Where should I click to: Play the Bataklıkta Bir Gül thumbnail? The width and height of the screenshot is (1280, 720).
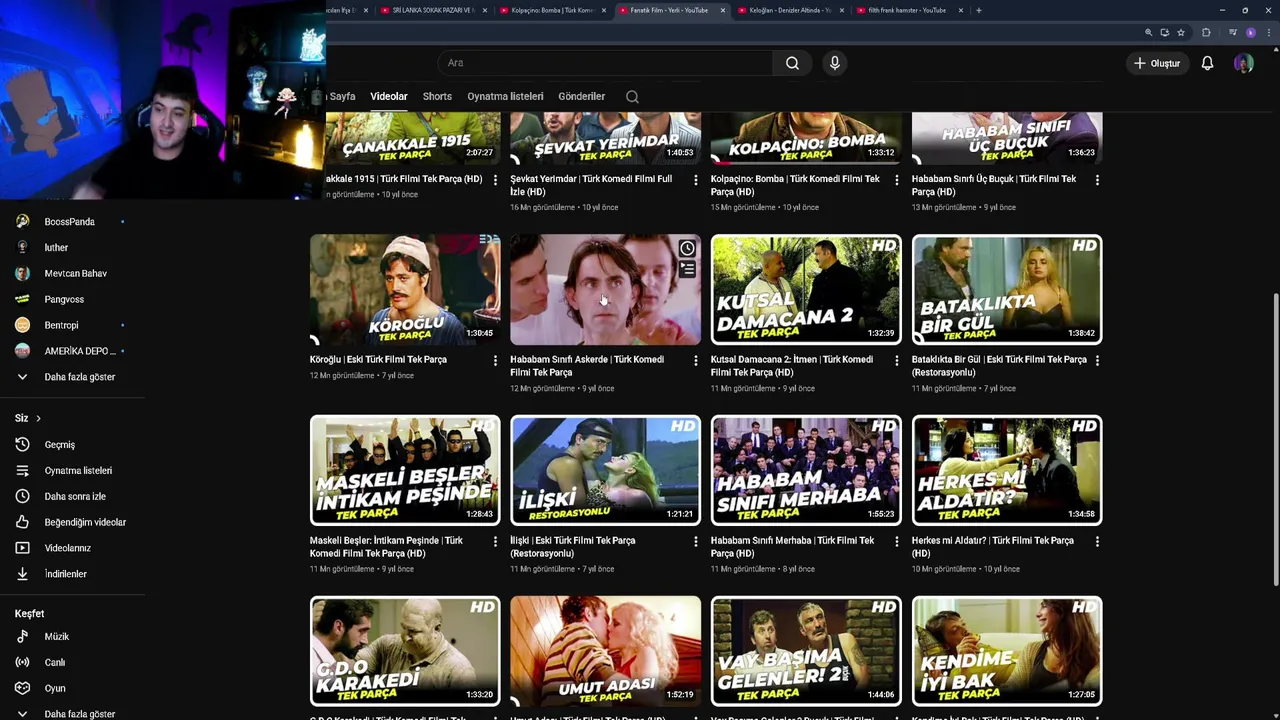[1007, 290]
